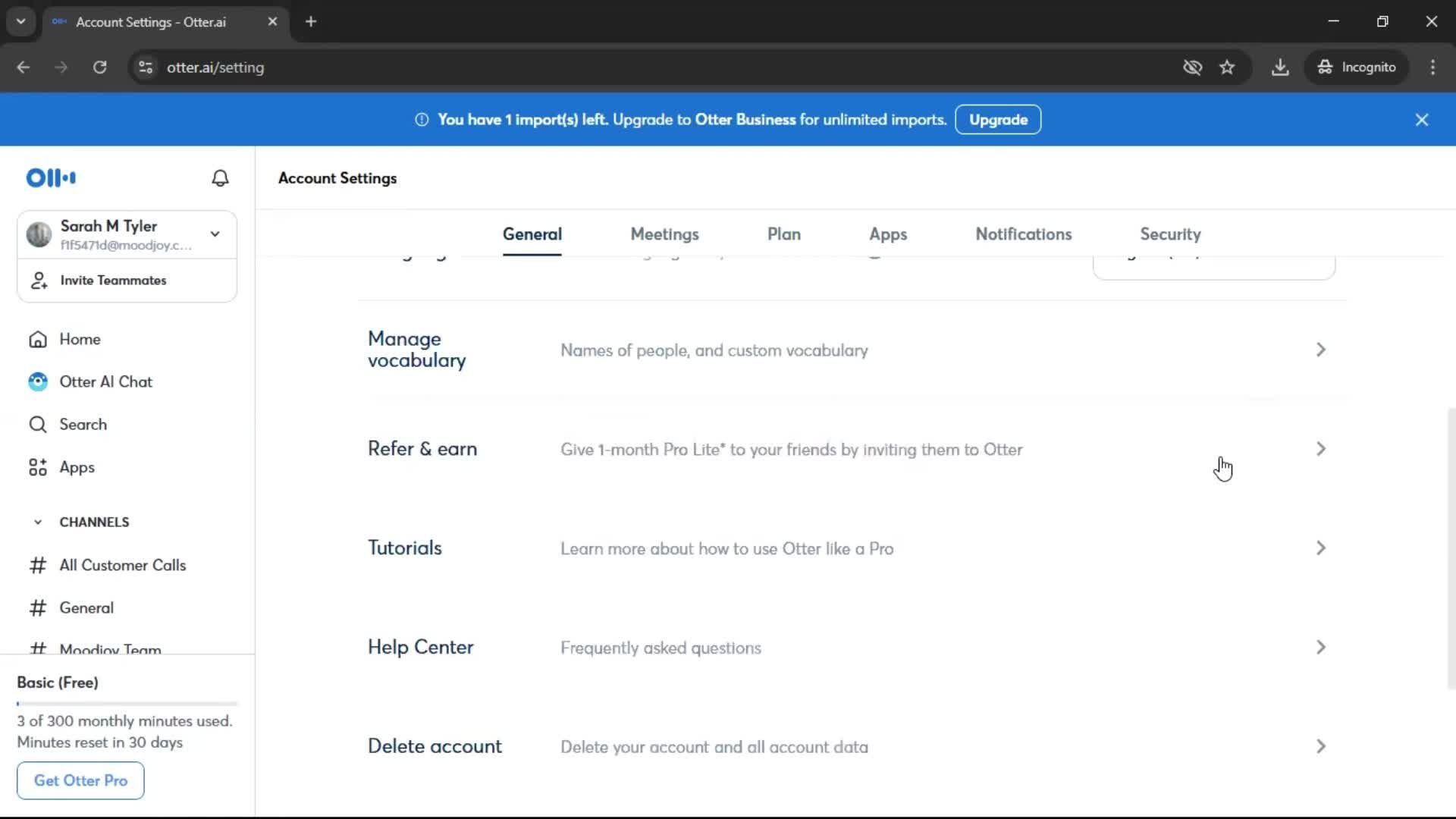Image resolution: width=1456 pixels, height=819 pixels.
Task: Switch to the Security tab
Action: coord(1170,234)
